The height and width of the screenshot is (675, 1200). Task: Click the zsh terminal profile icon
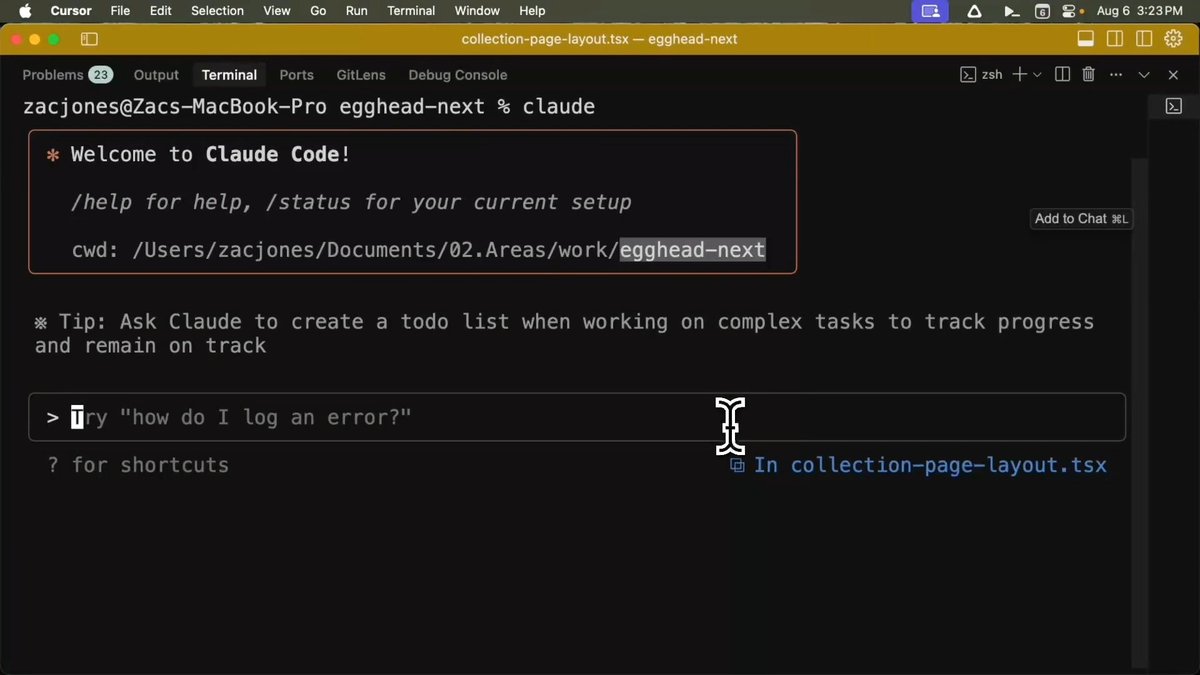point(968,75)
